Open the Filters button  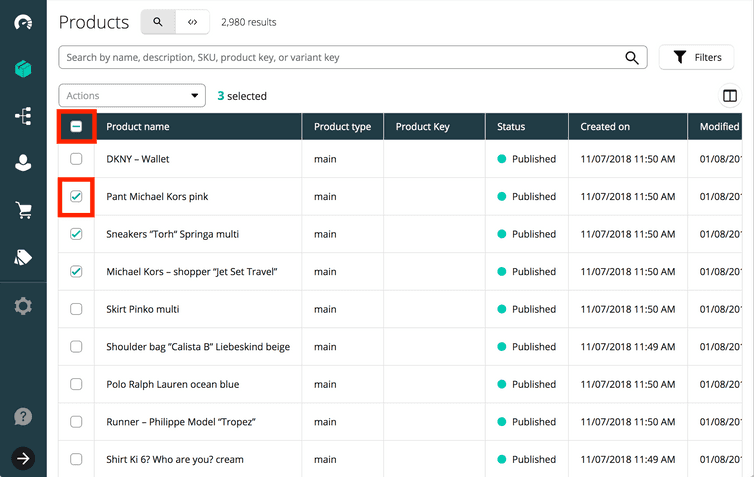697,58
